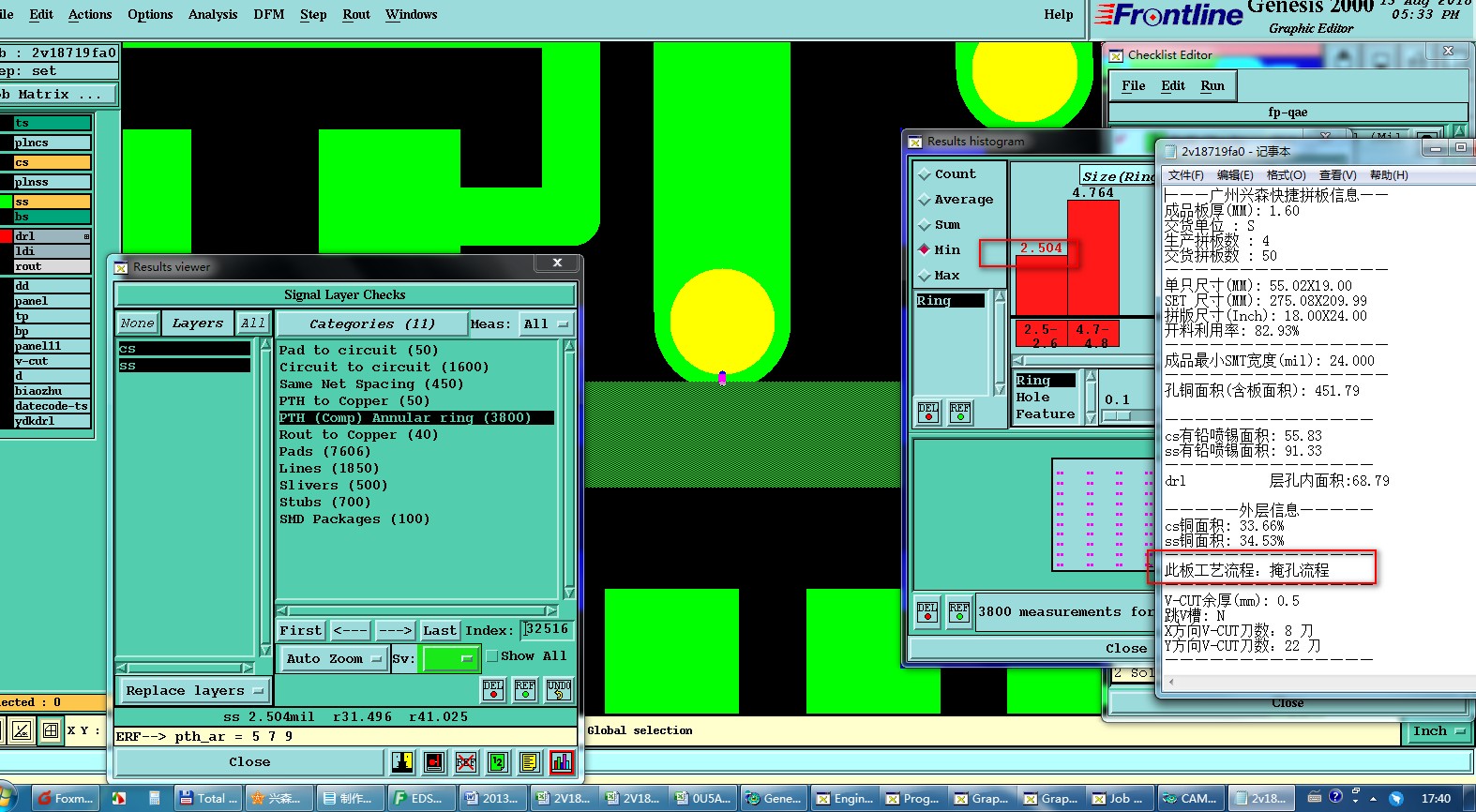
Task: Click the Index input field 32516
Action: point(547,630)
